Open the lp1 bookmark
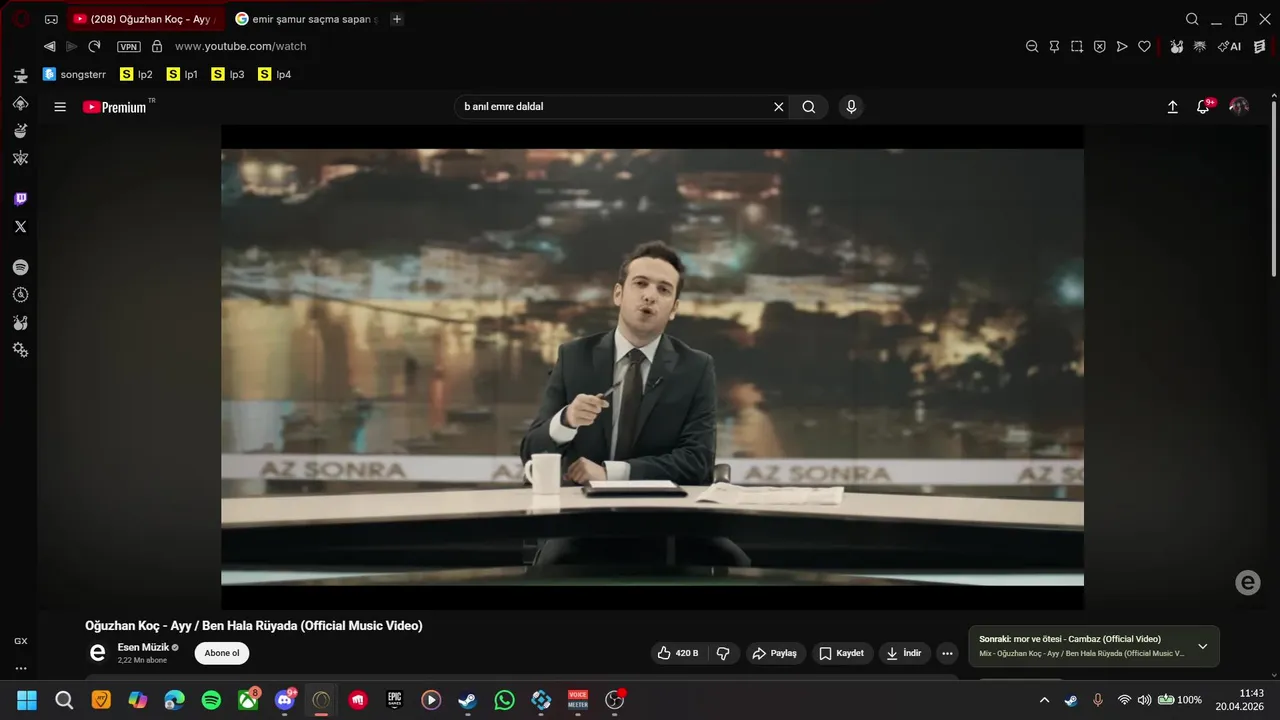The width and height of the screenshot is (1280, 720). coord(183,74)
